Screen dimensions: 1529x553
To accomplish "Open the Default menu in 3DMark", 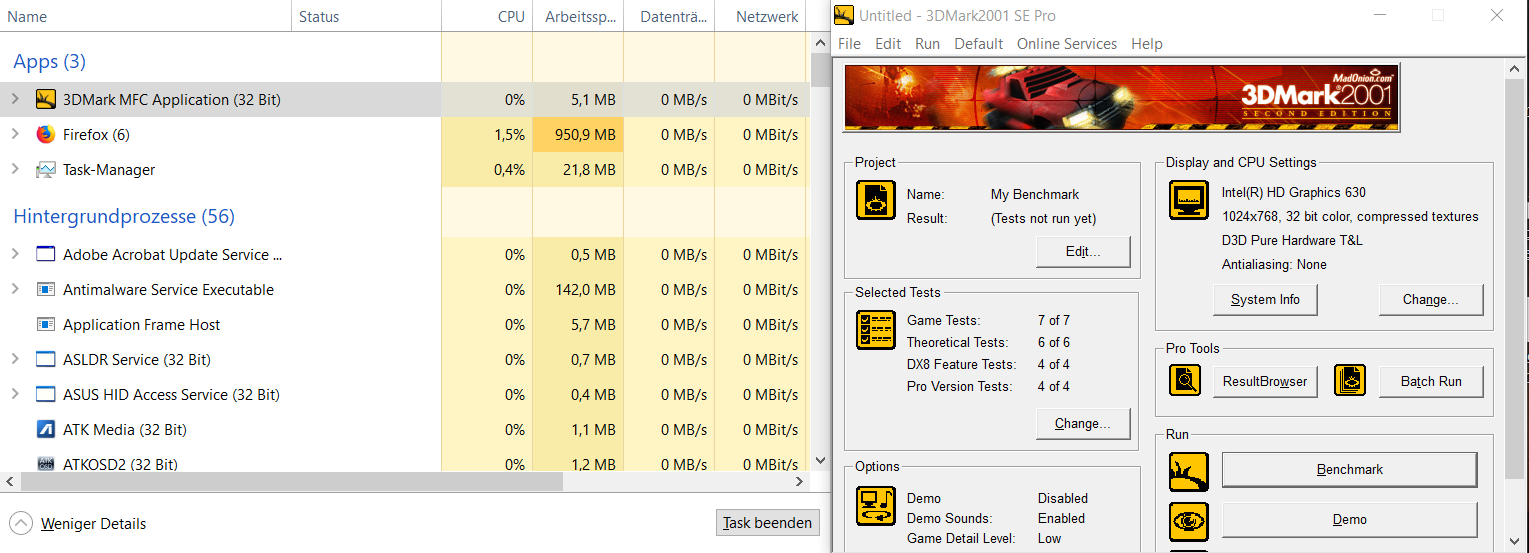I will pyautogui.click(x=979, y=44).
